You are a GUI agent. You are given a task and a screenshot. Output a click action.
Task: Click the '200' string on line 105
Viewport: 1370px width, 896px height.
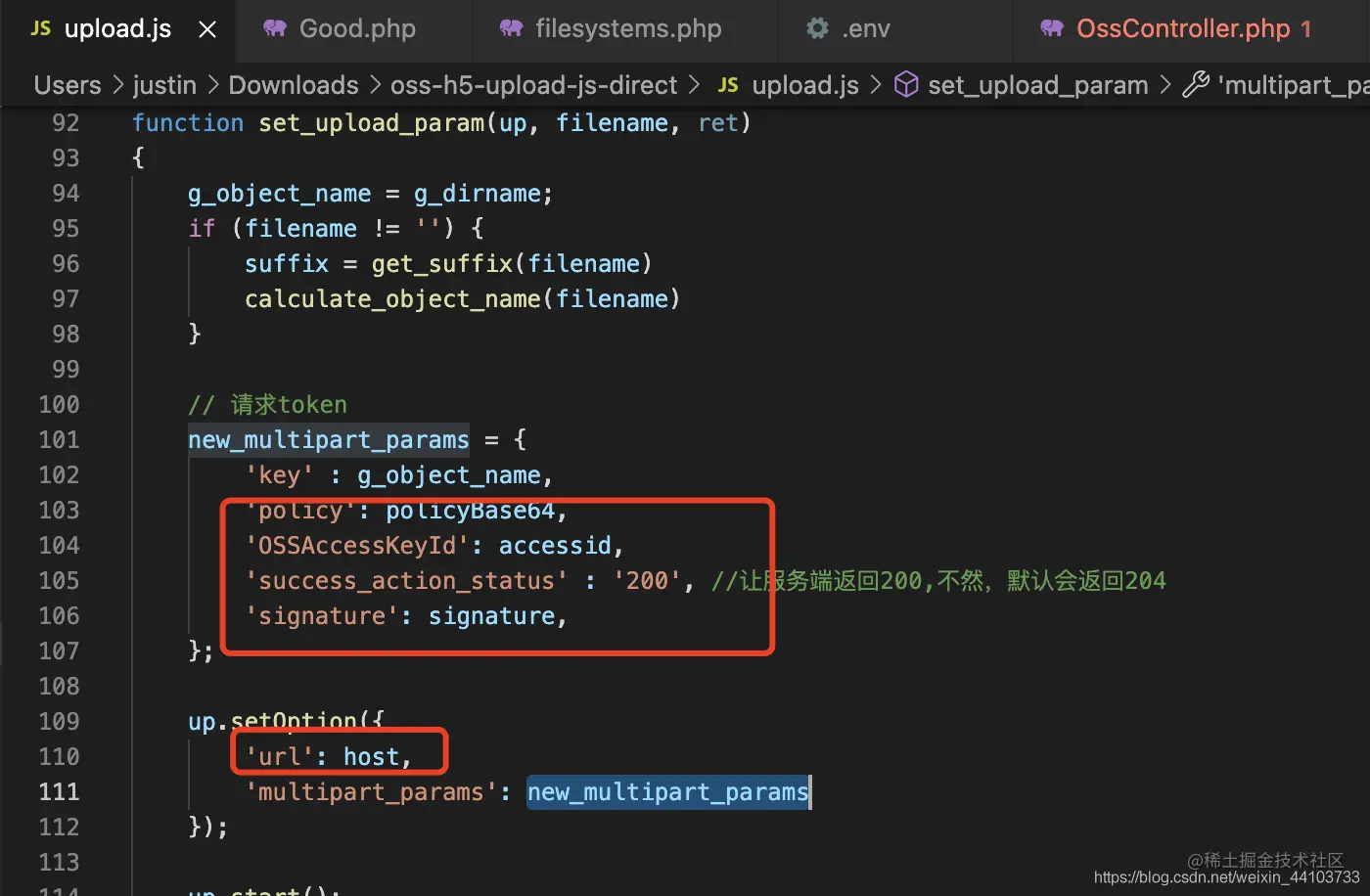[648, 581]
